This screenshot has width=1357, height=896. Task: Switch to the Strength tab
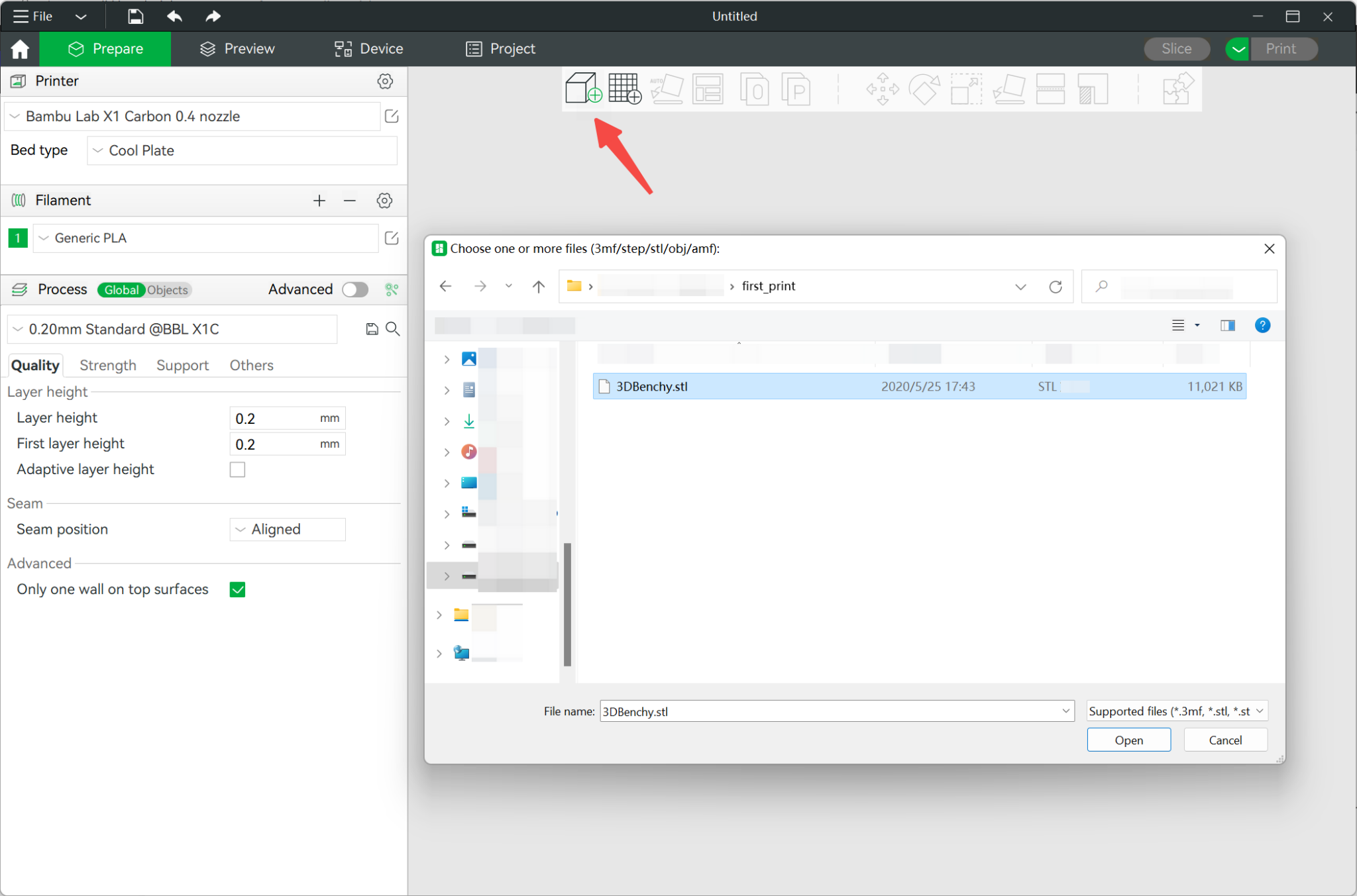(x=108, y=365)
